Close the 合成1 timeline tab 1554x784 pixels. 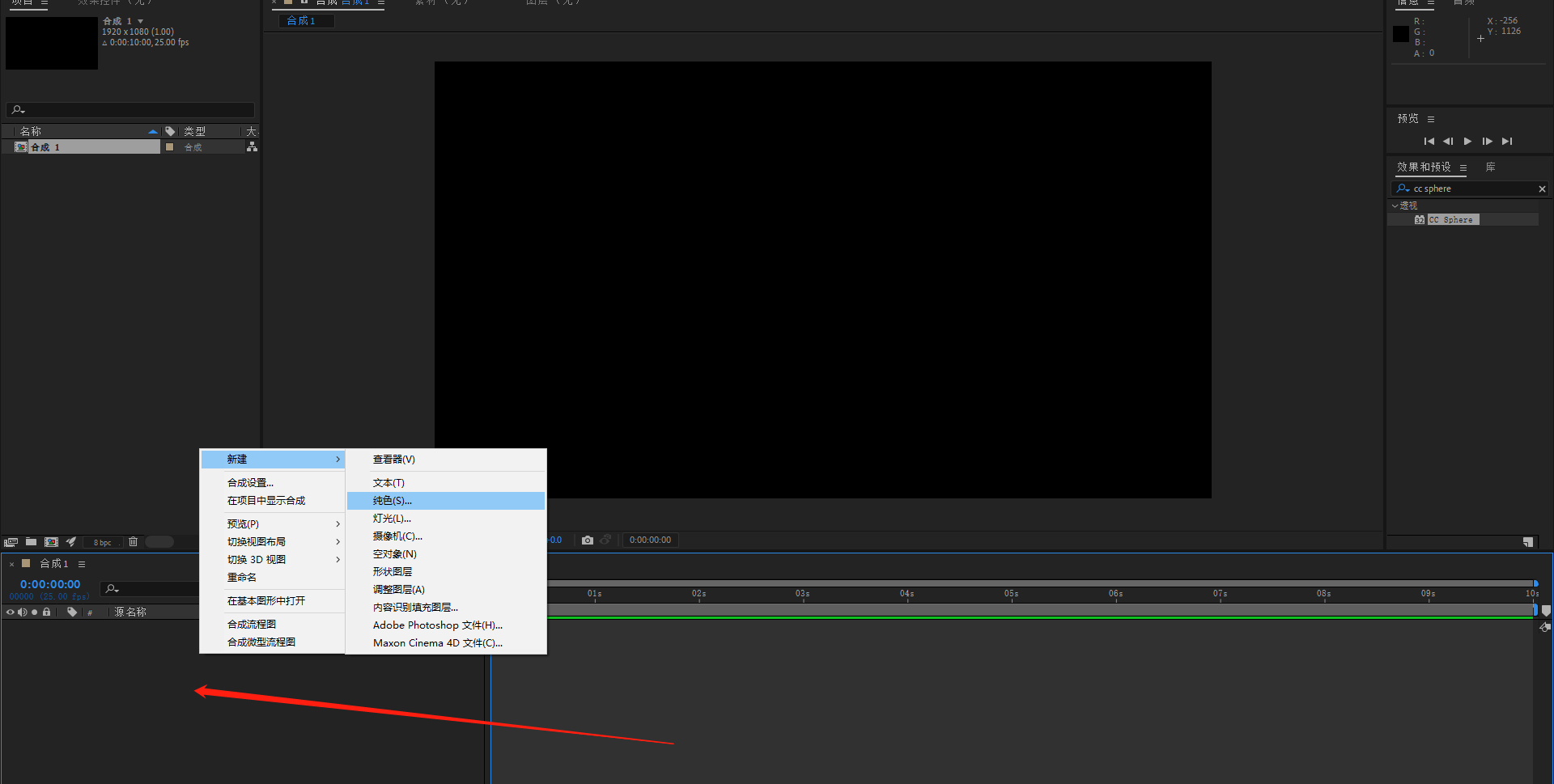coord(11,564)
